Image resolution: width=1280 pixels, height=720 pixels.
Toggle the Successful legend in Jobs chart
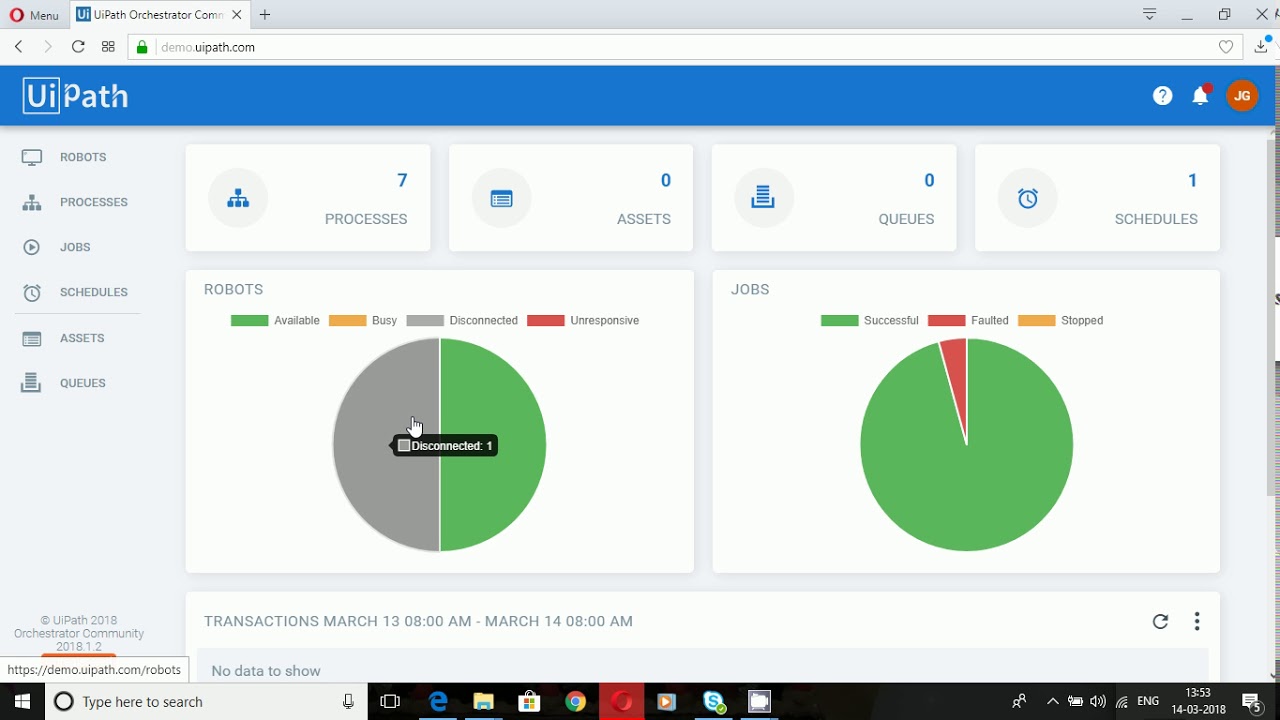click(x=869, y=320)
